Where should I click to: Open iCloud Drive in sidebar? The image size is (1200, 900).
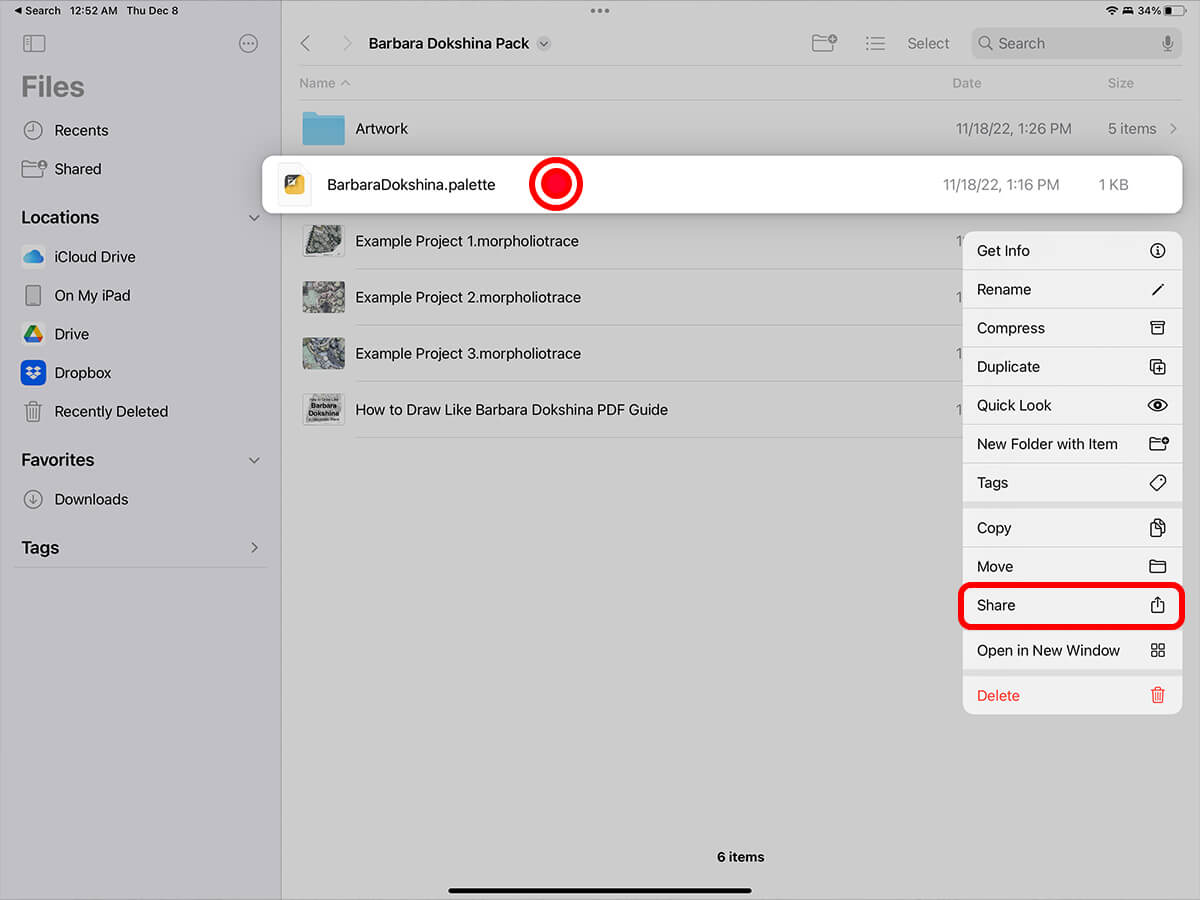click(94, 257)
